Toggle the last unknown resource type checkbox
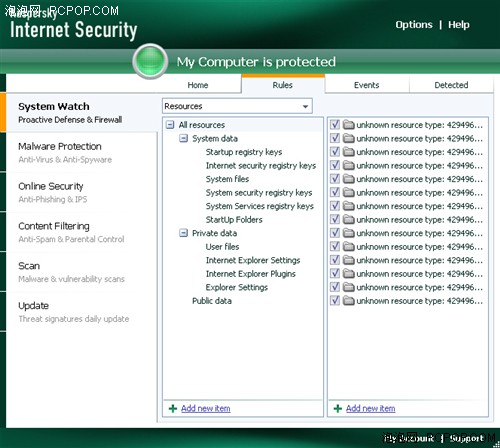The image size is (500, 448). click(335, 301)
